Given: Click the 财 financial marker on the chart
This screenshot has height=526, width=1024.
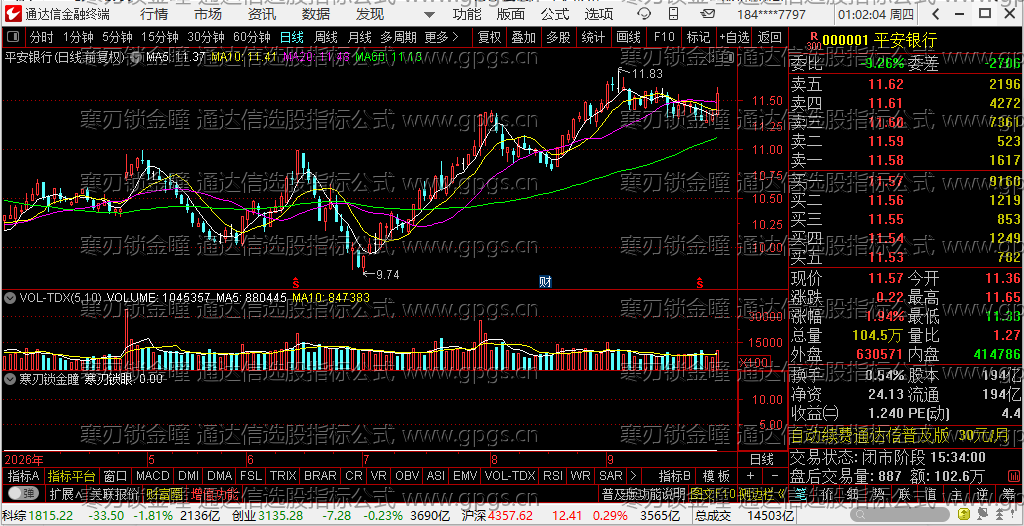Looking at the screenshot, I should pos(546,282).
